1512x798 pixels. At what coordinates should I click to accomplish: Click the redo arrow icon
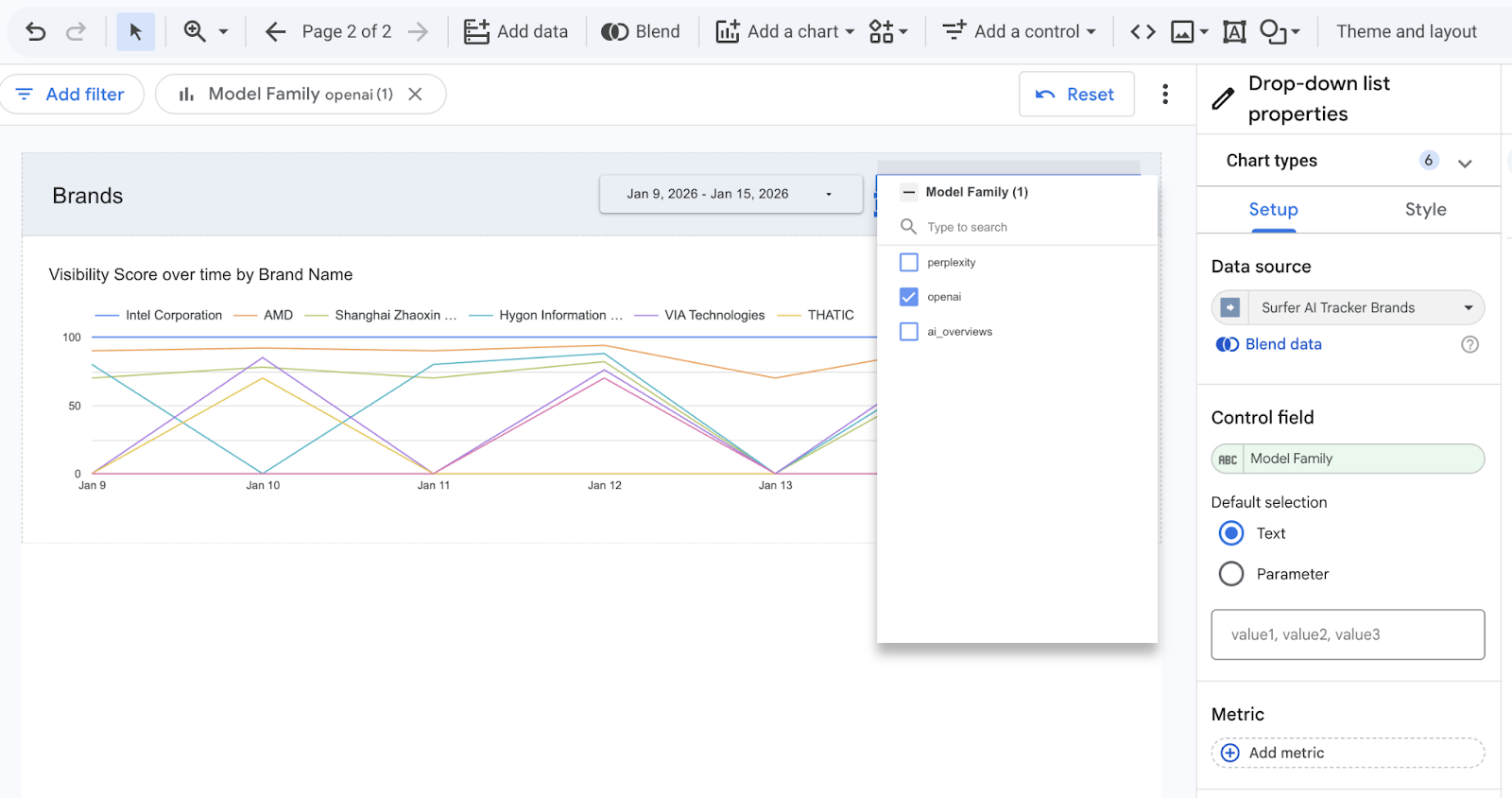point(76,32)
